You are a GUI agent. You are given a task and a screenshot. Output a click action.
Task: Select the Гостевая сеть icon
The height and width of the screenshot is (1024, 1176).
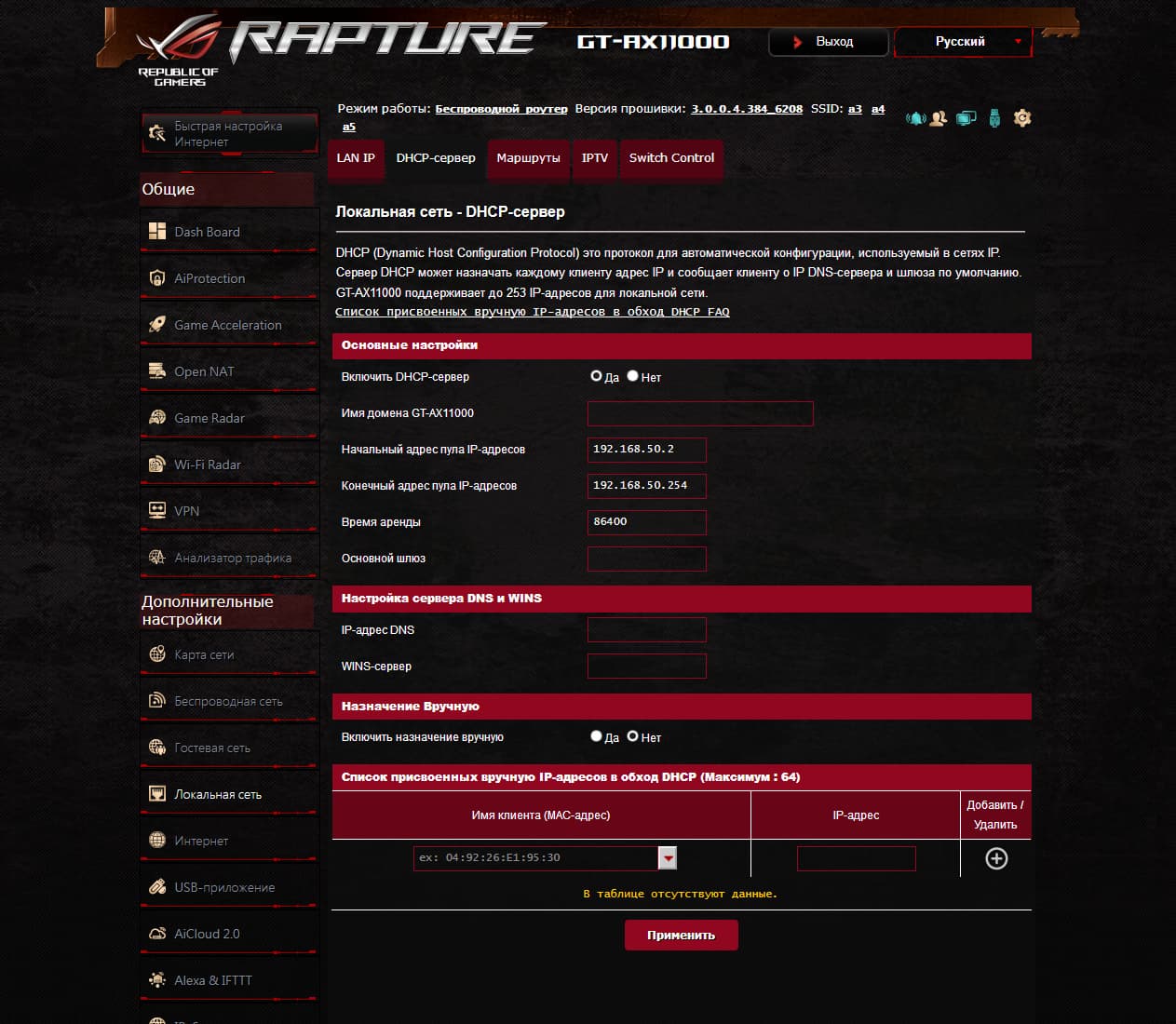coord(157,748)
